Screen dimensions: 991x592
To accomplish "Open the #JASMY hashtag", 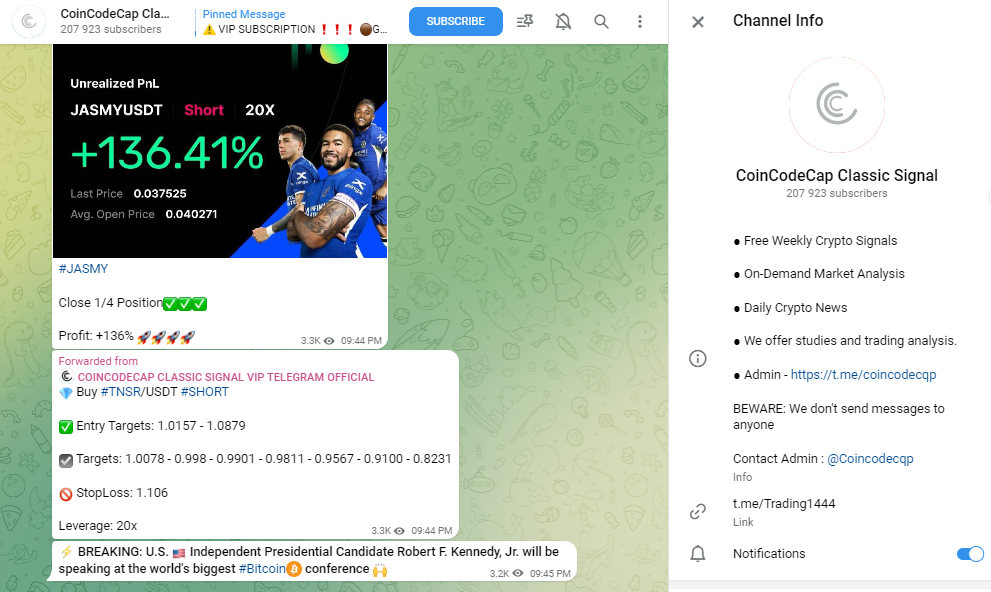I will coord(83,269).
